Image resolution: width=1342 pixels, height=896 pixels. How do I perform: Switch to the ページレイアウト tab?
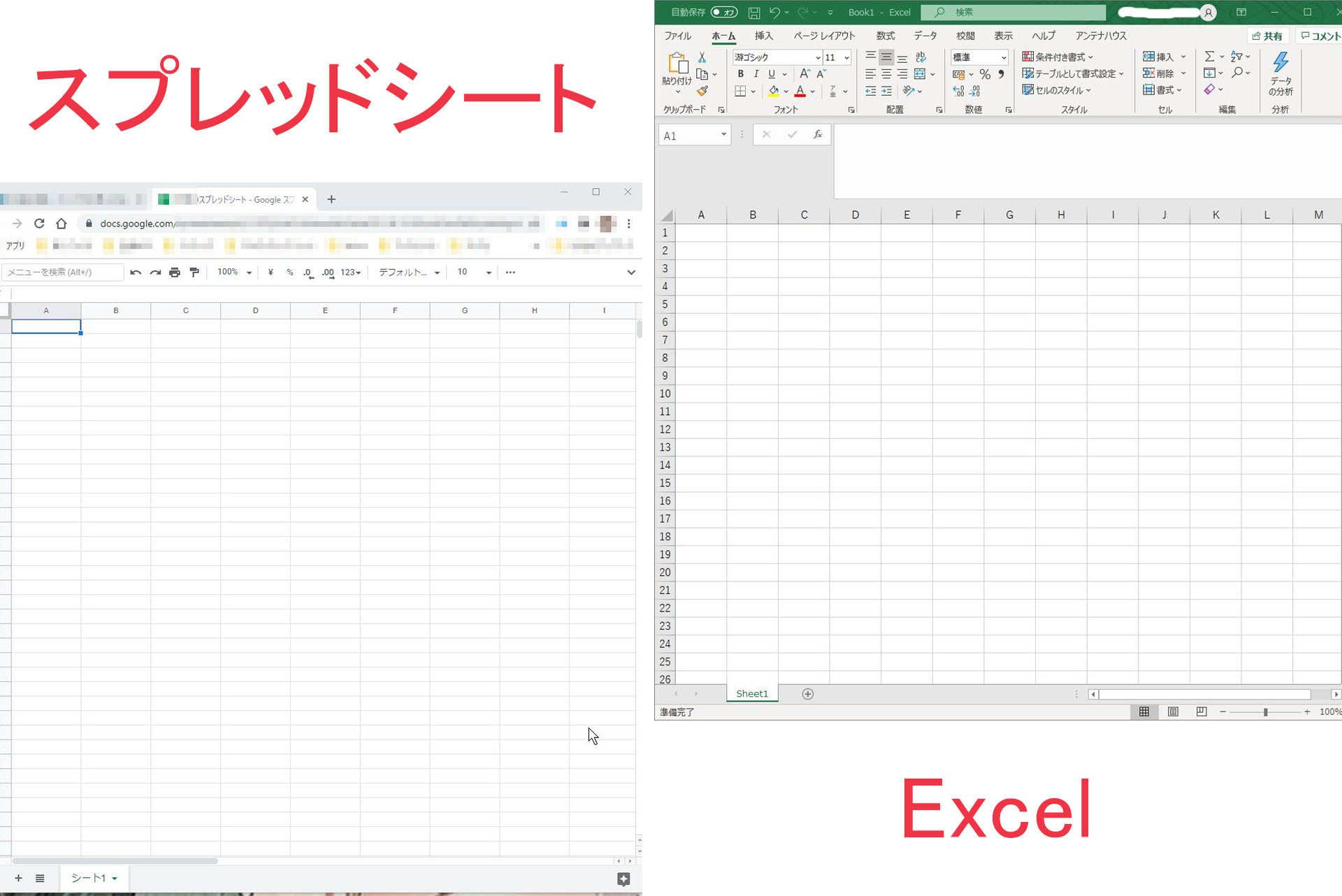(824, 36)
